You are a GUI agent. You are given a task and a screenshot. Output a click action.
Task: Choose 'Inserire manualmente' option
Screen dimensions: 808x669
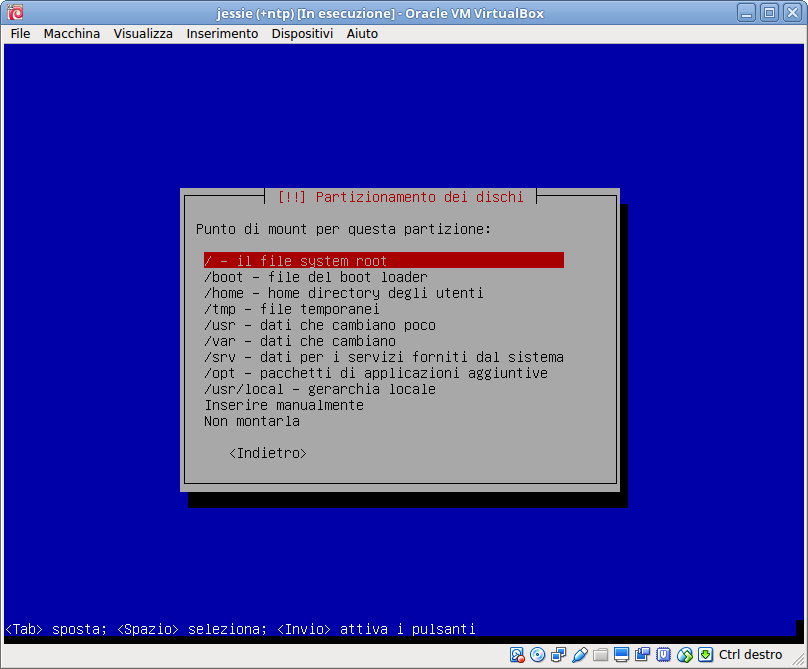[x=383, y=405]
